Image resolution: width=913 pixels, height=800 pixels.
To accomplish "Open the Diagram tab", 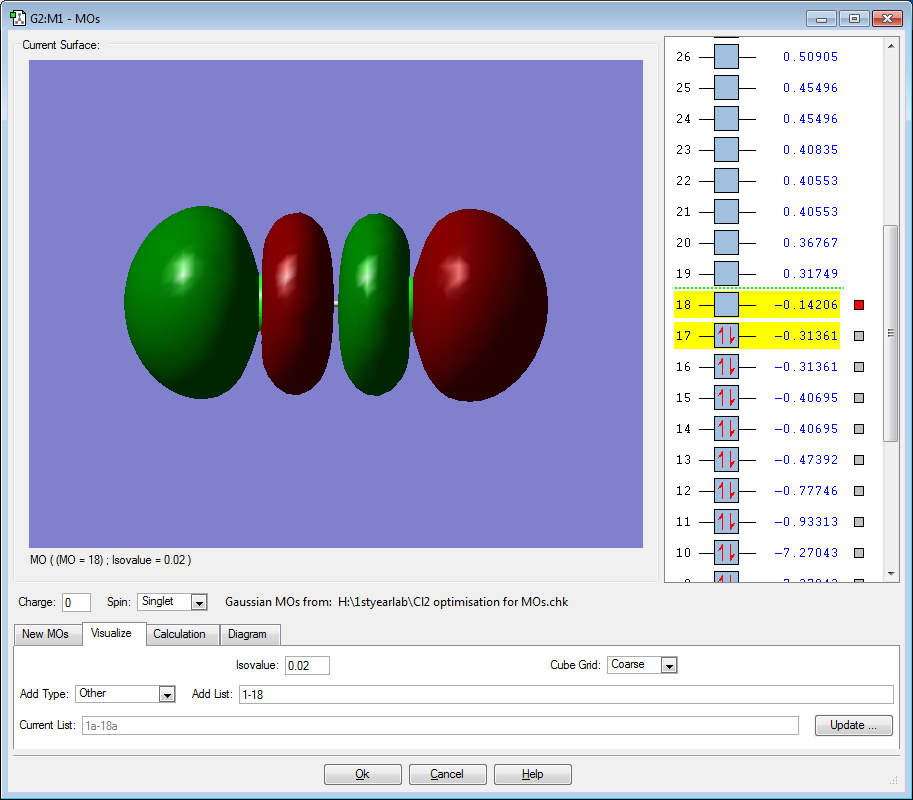I will pos(250,634).
